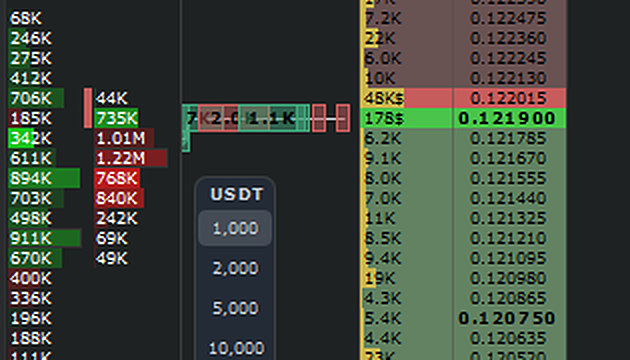Click the bold 0.120750 price
The width and height of the screenshot is (630, 360).
tap(507, 318)
